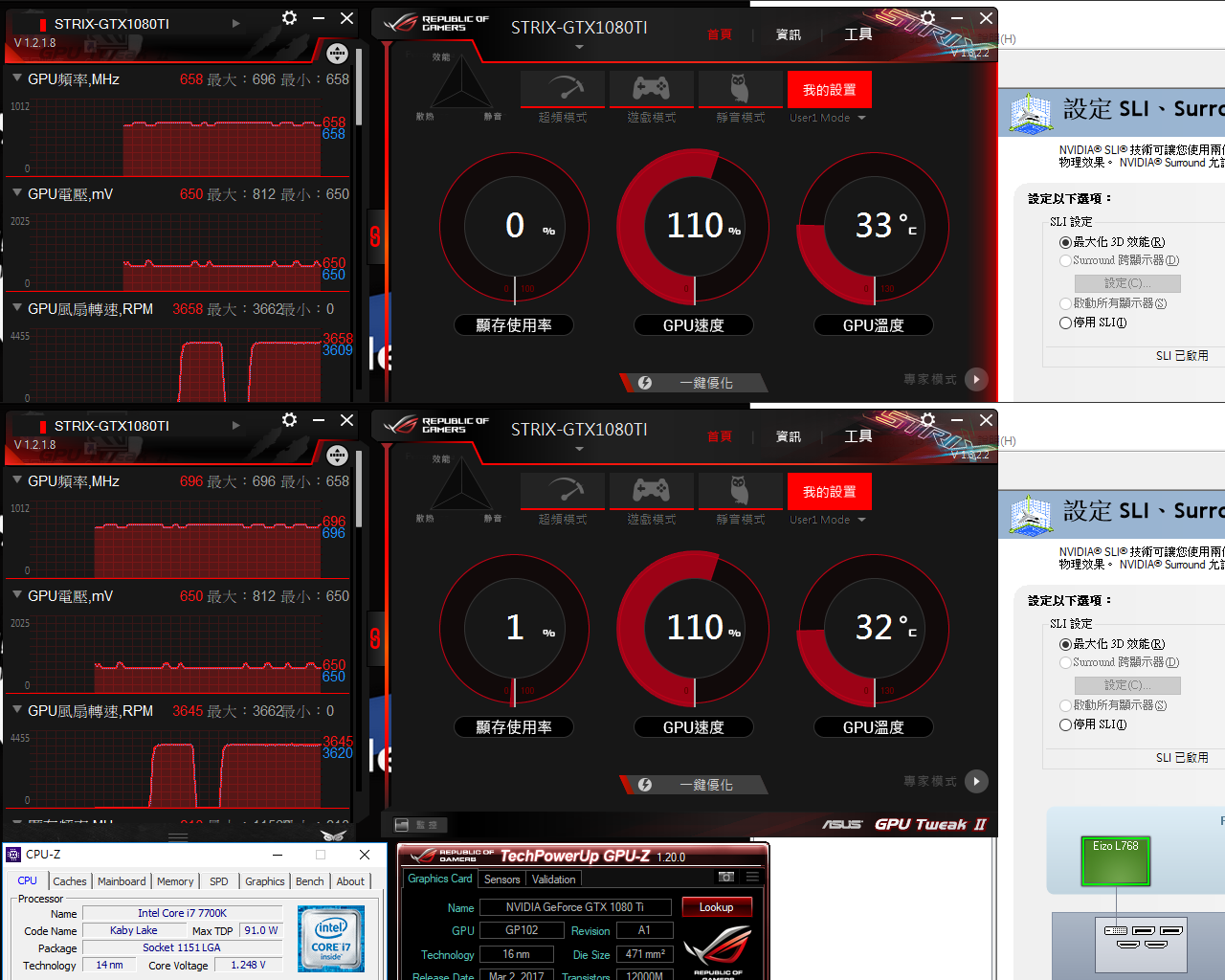The height and width of the screenshot is (980, 1225).
Task: Open Mainboard tab in CPU-Z
Action: 122,881
